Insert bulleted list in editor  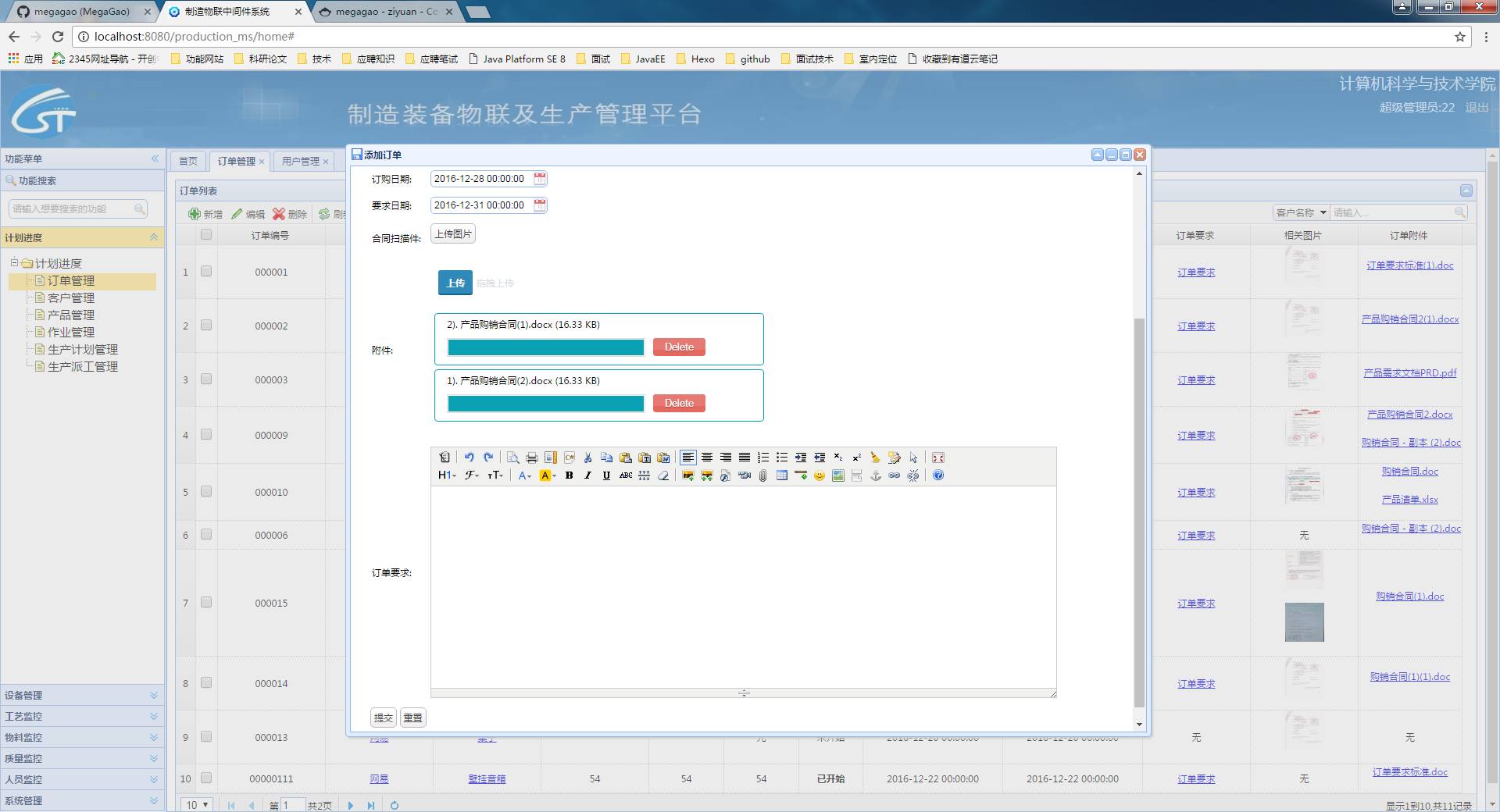click(x=782, y=458)
